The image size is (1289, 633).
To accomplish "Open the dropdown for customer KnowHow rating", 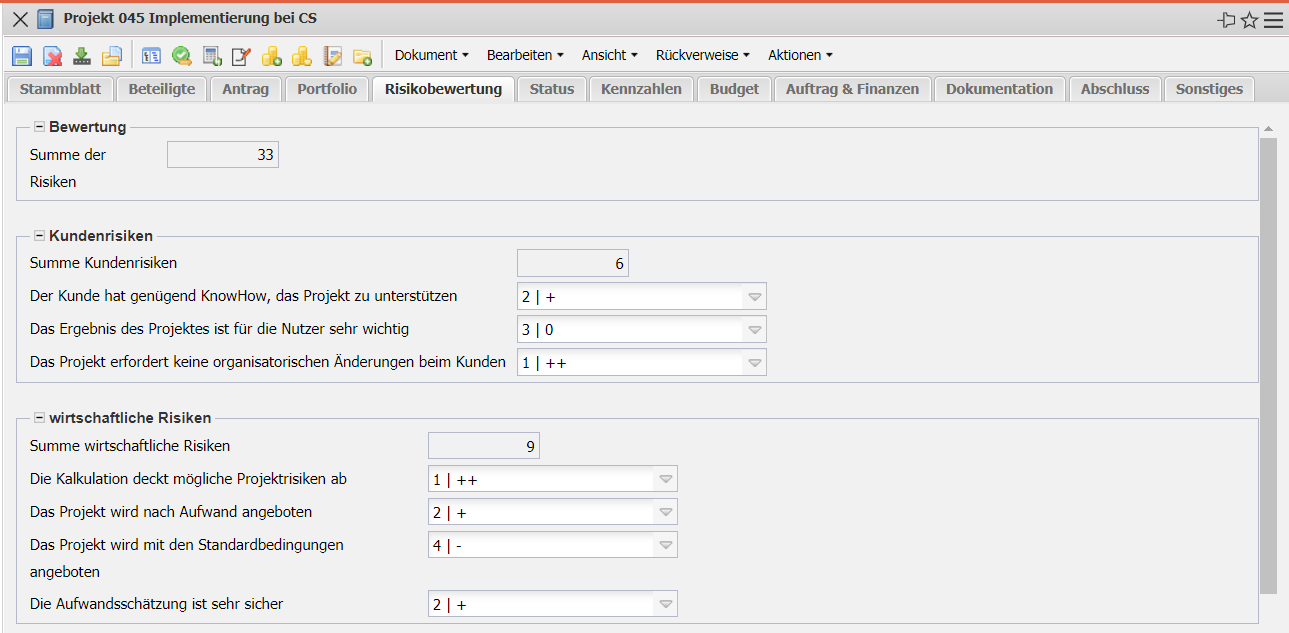I will point(755,297).
